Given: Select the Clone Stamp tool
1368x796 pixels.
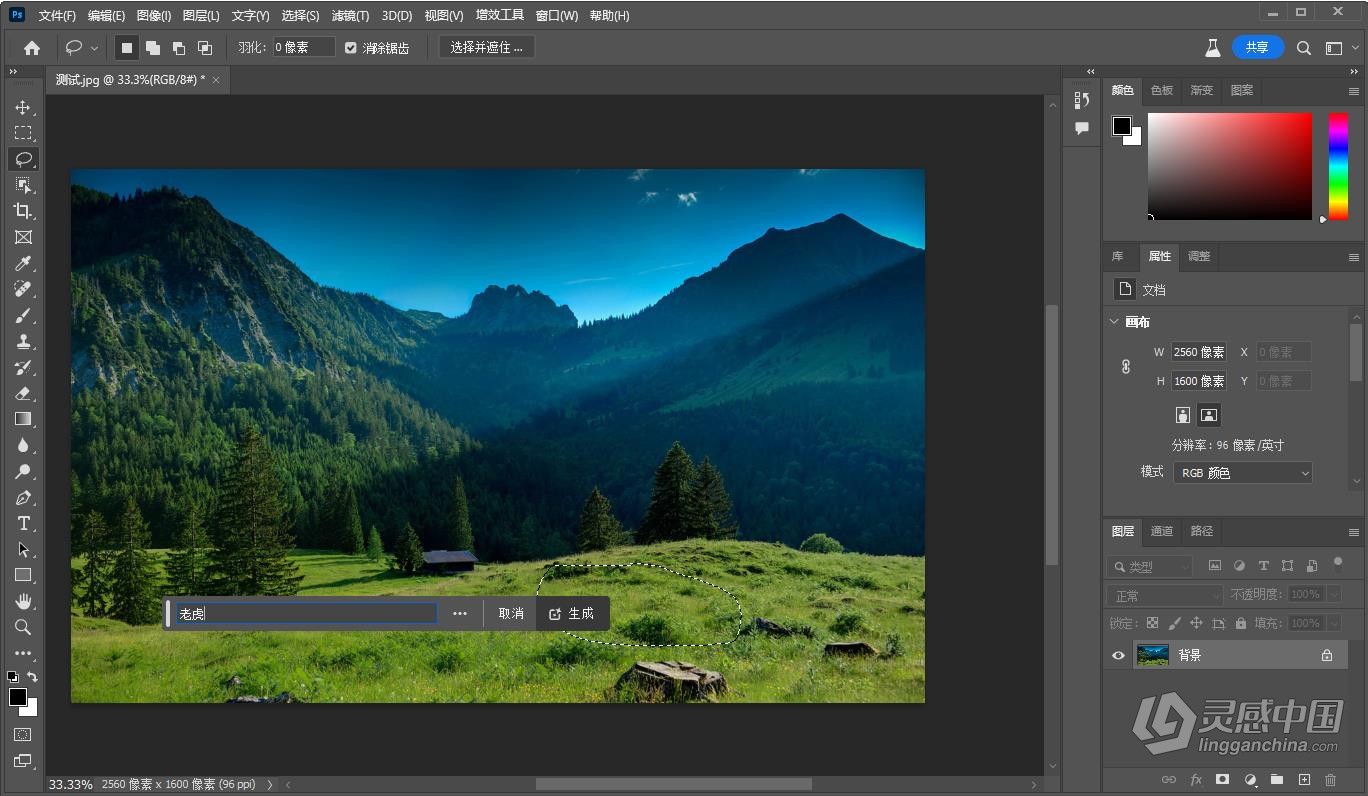Looking at the screenshot, I should [x=23, y=341].
